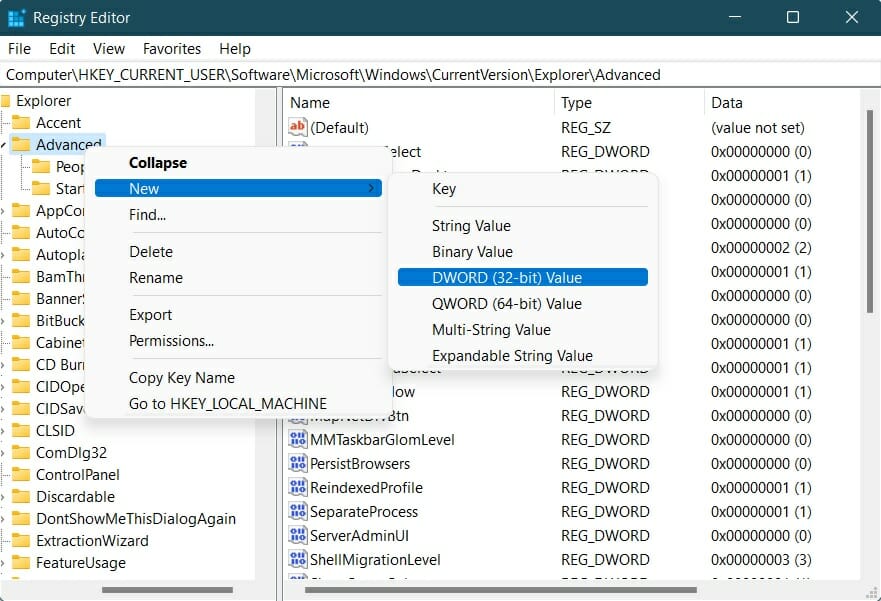This screenshot has height=601, width=881.
Task: Choose Permissions... in the context menu
Action: (x=238, y=340)
